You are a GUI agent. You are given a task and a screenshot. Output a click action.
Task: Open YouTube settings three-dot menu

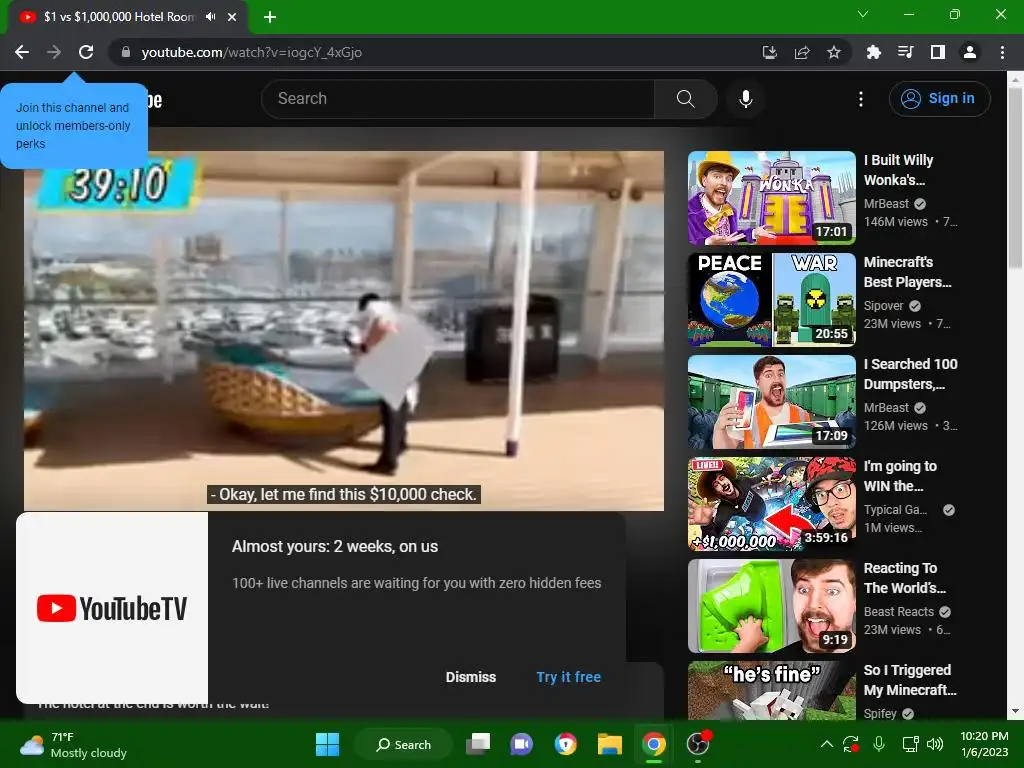pos(861,99)
